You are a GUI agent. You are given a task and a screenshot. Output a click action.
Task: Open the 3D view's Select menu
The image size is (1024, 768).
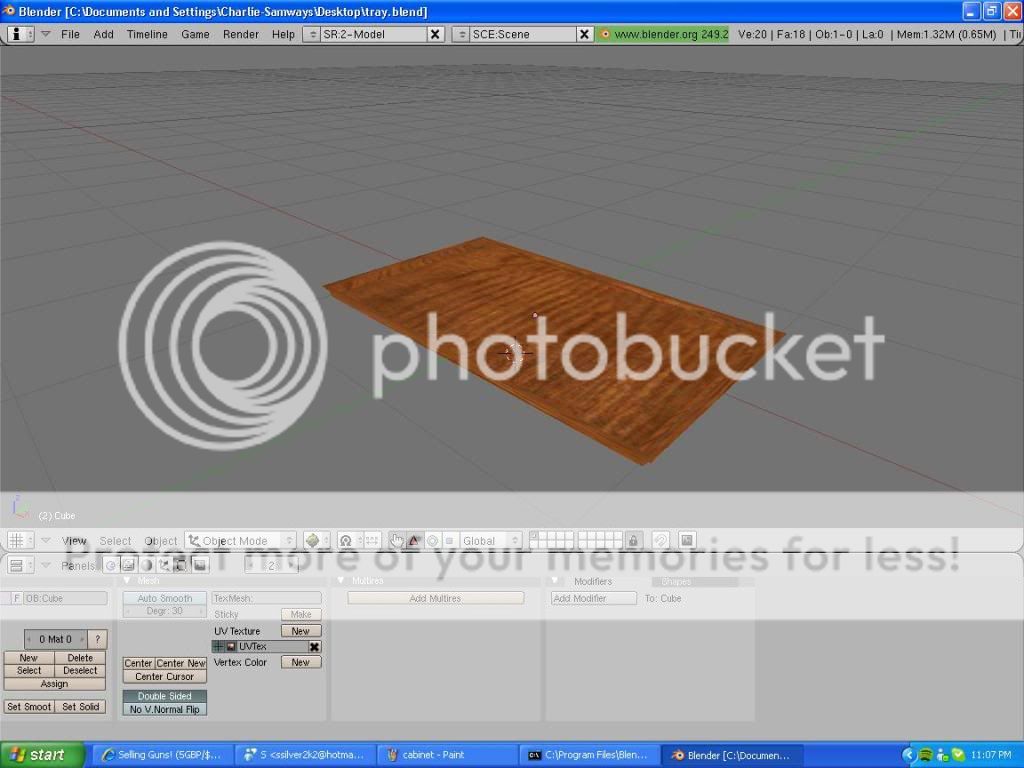[115, 541]
